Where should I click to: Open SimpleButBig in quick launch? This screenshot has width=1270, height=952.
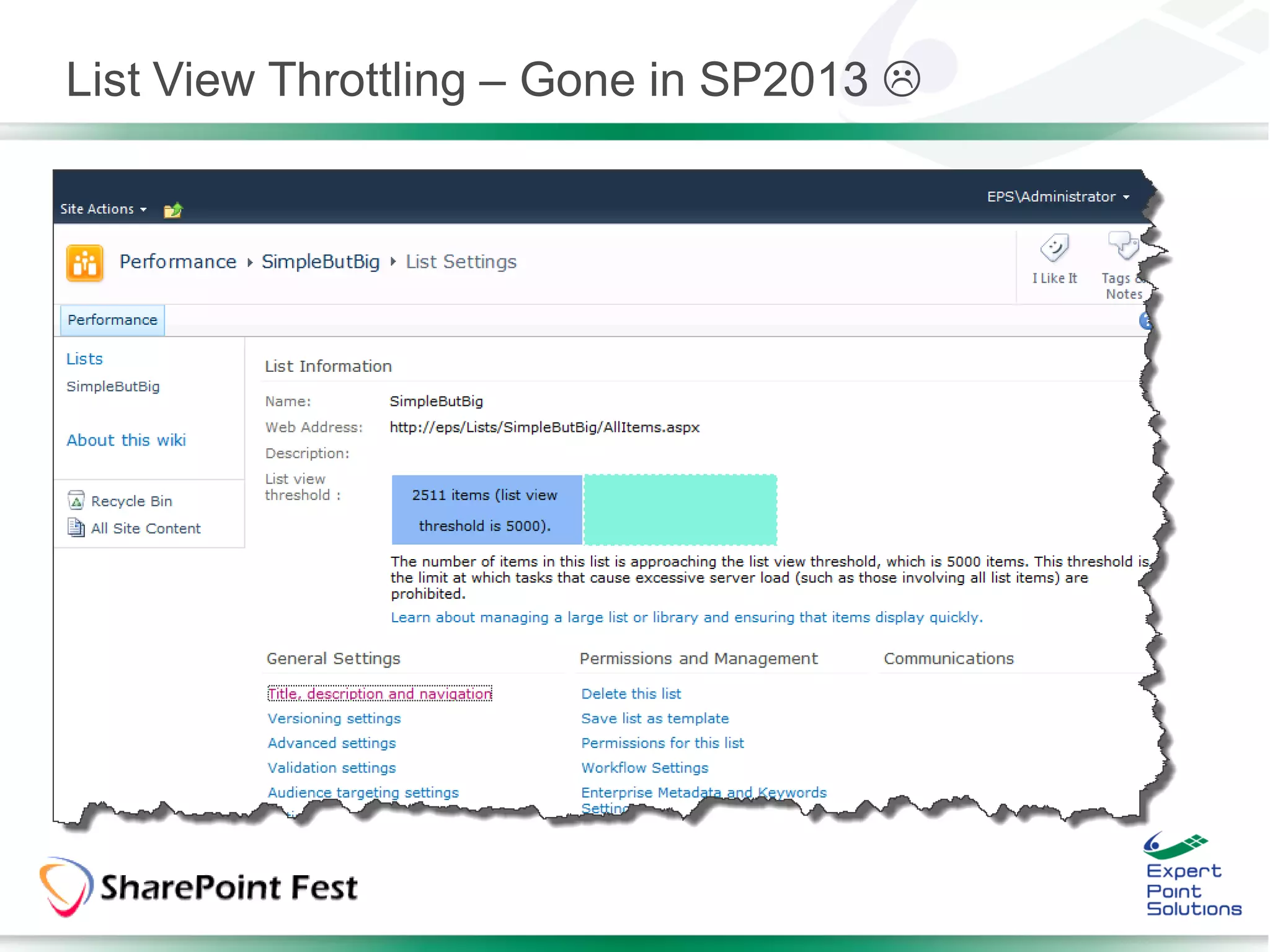coord(113,386)
